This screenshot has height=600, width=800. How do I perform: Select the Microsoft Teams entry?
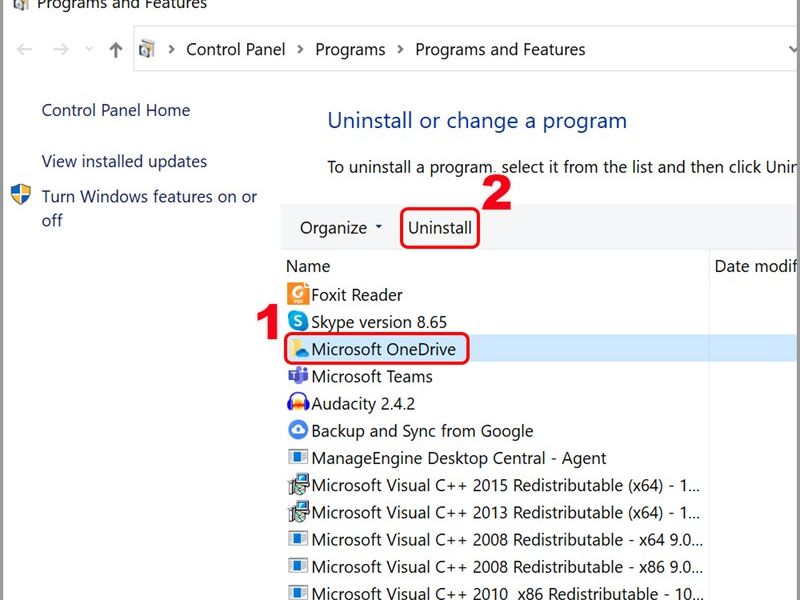pos(371,376)
